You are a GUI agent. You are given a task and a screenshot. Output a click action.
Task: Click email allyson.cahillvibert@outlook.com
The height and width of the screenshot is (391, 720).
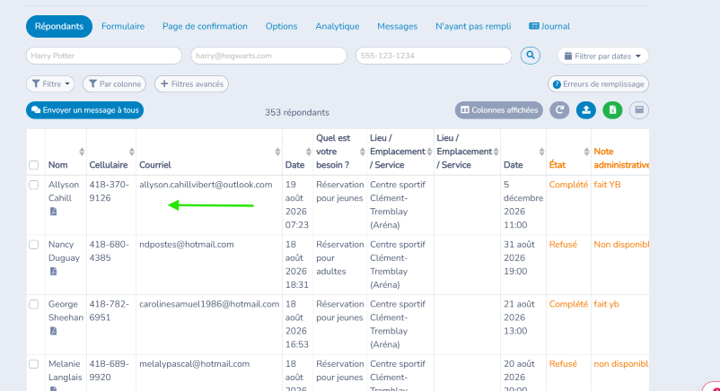pos(206,185)
